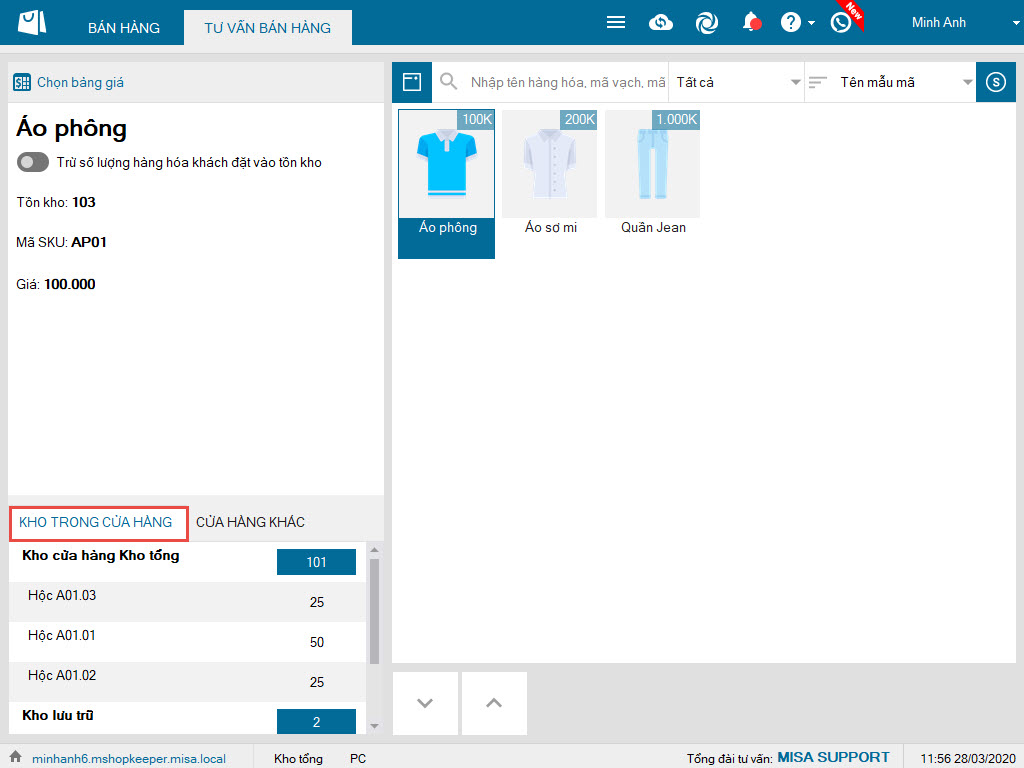Click the warehouse list scrollbar thumb
The height and width of the screenshot is (768, 1024).
374,611
